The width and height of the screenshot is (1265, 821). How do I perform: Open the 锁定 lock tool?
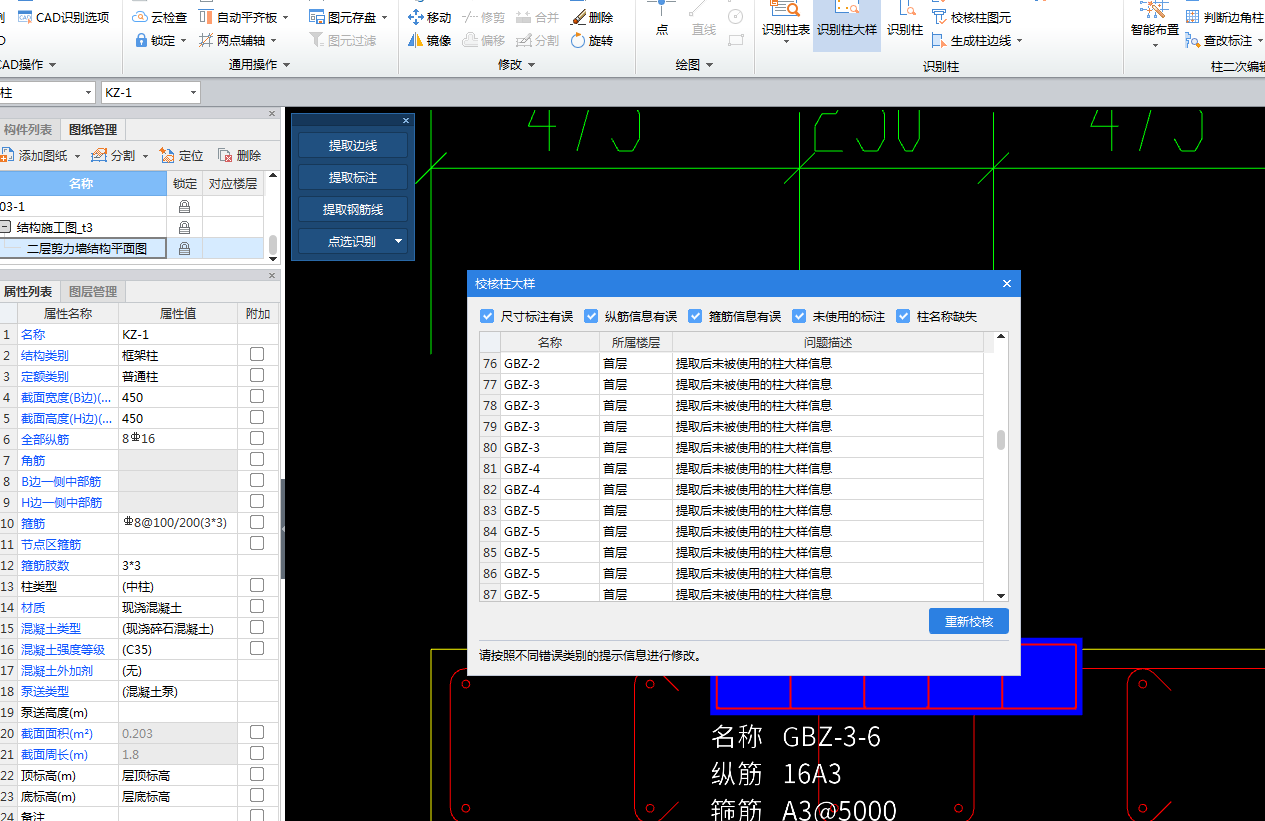(161, 40)
